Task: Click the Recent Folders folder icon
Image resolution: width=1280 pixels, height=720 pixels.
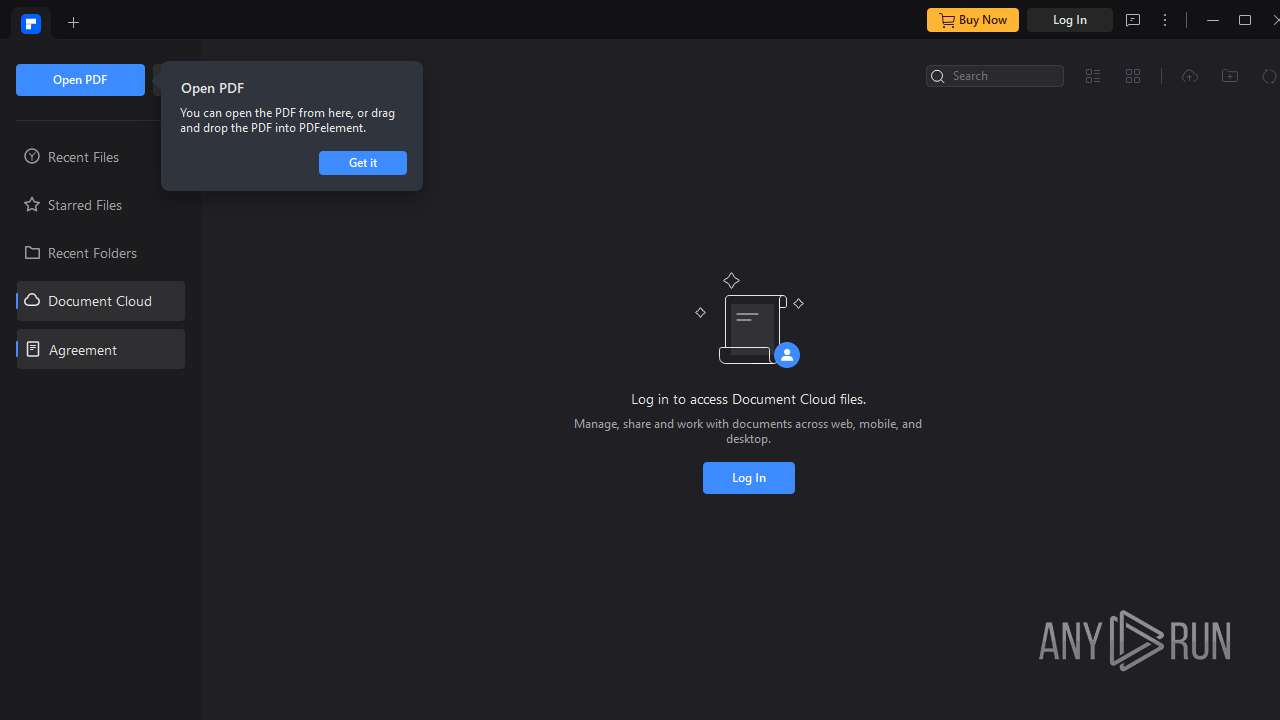Action: [32, 253]
